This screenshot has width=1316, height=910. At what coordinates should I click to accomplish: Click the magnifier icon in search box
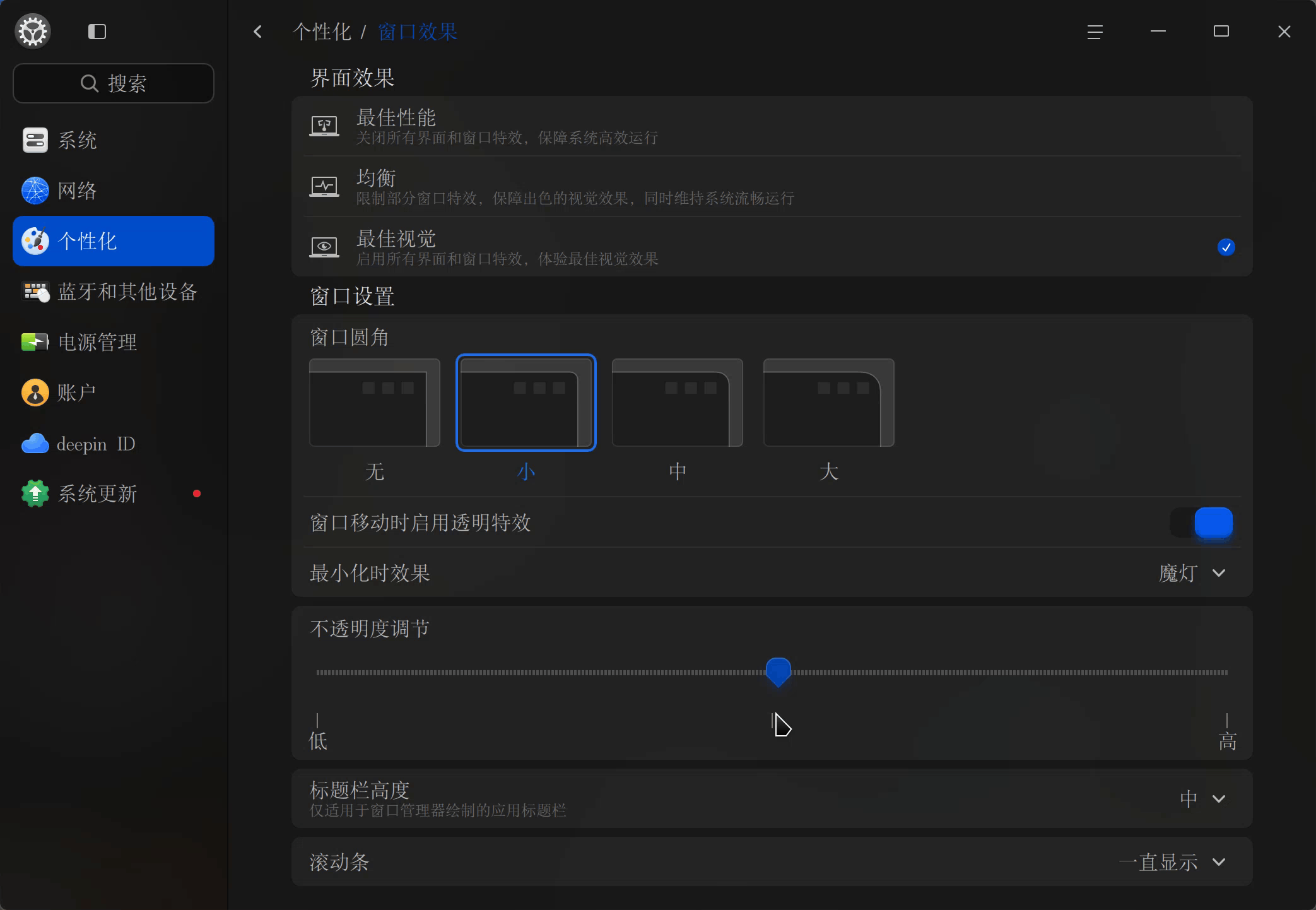90,83
